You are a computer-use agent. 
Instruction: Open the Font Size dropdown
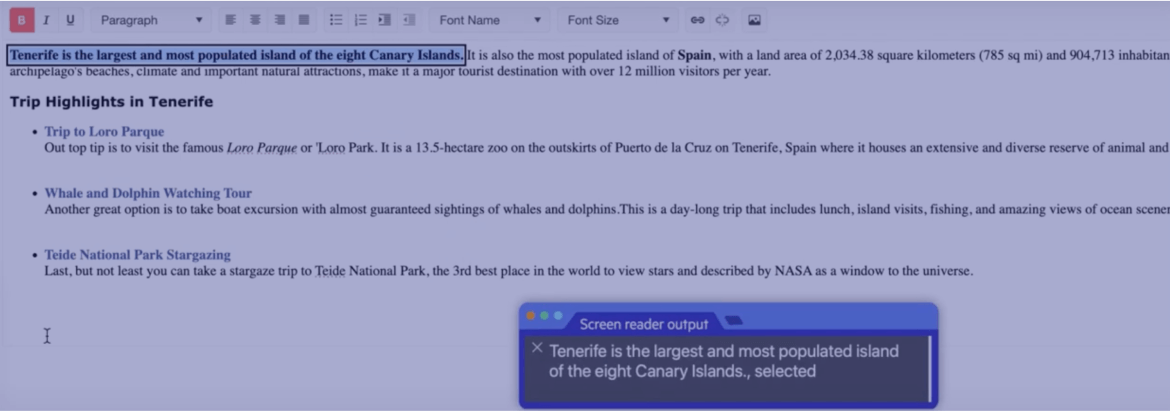point(619,20)
